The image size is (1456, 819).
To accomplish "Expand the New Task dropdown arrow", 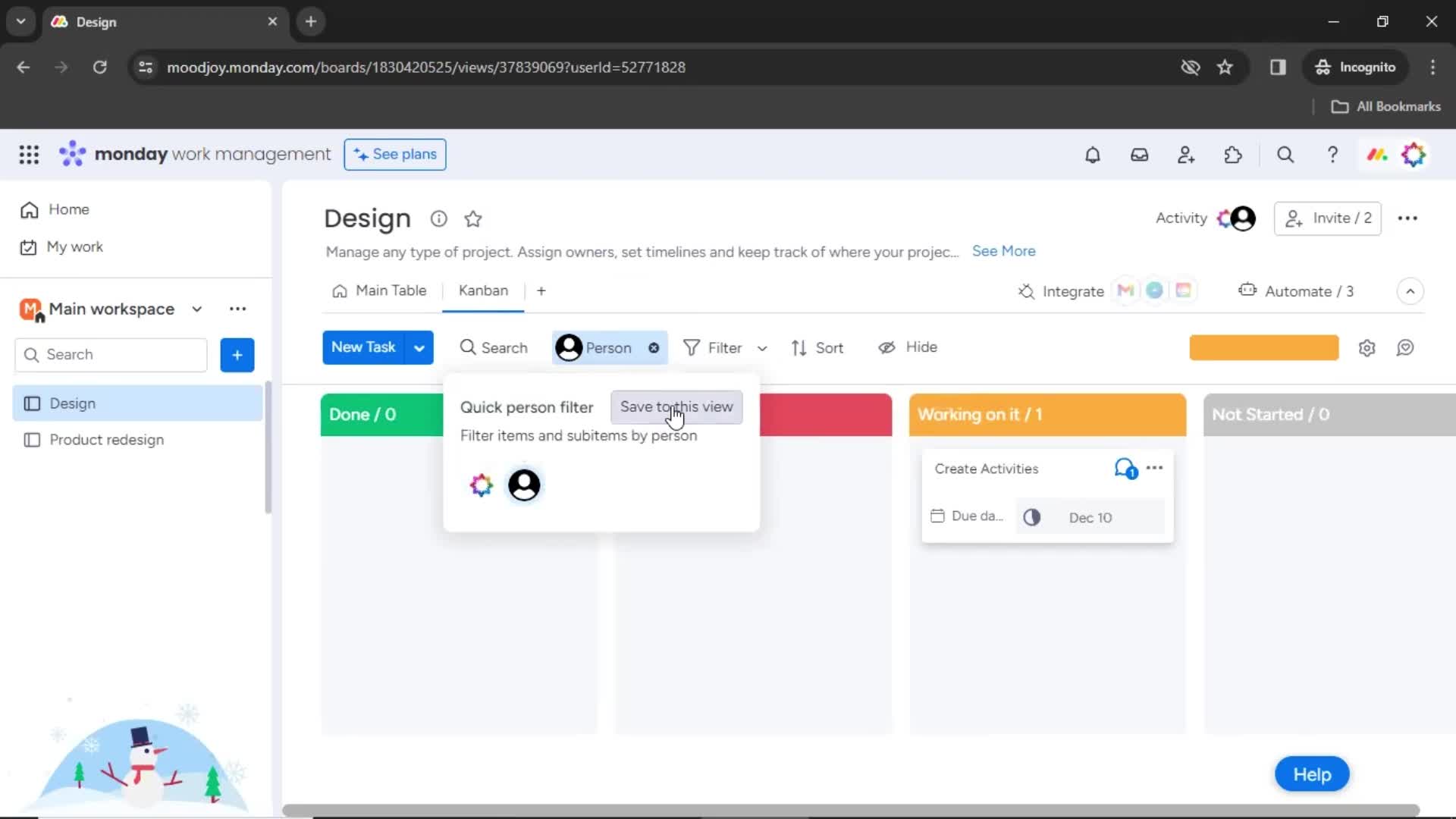I will 420,347.
